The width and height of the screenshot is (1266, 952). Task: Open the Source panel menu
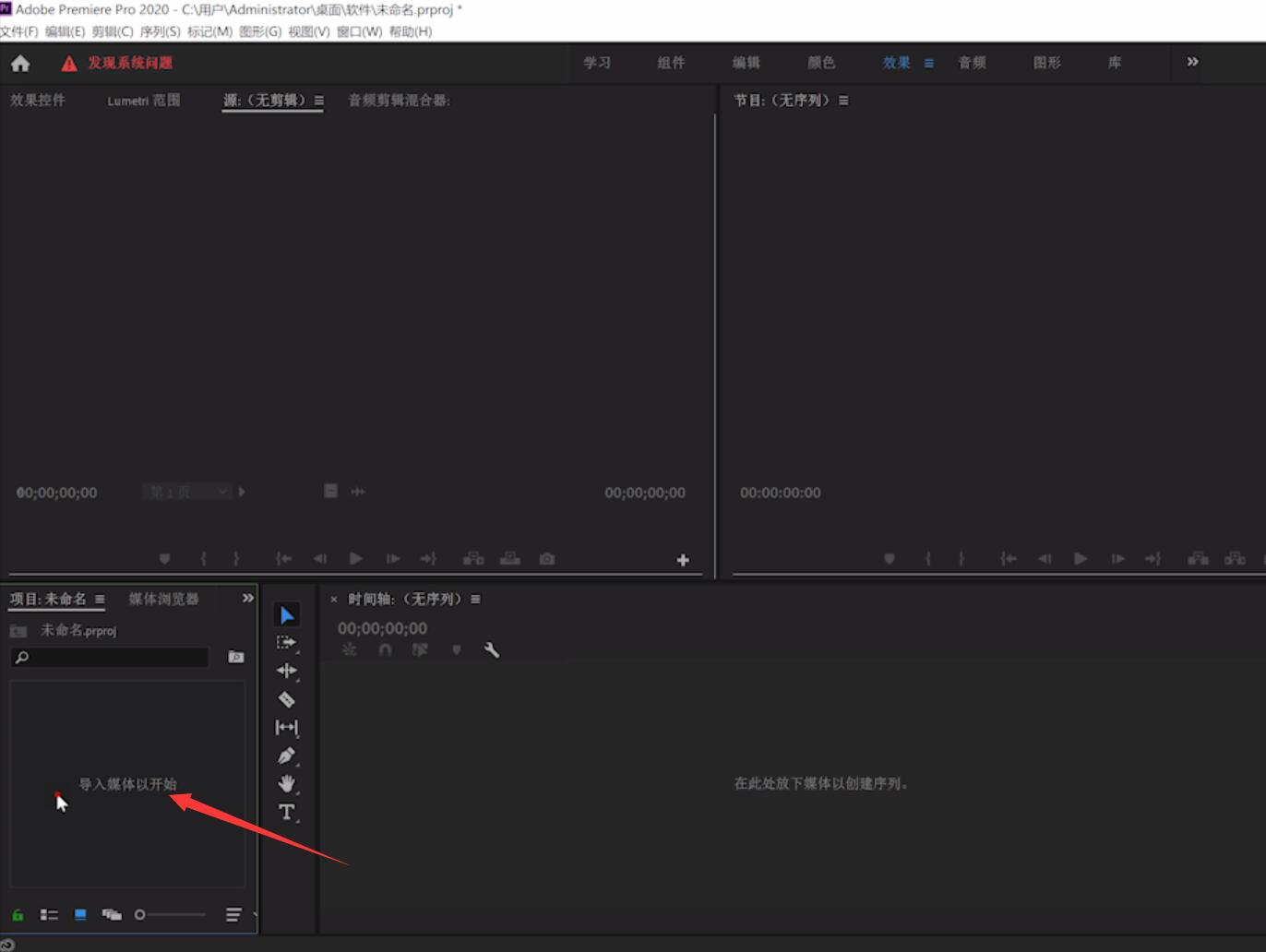tap(319, 101)
